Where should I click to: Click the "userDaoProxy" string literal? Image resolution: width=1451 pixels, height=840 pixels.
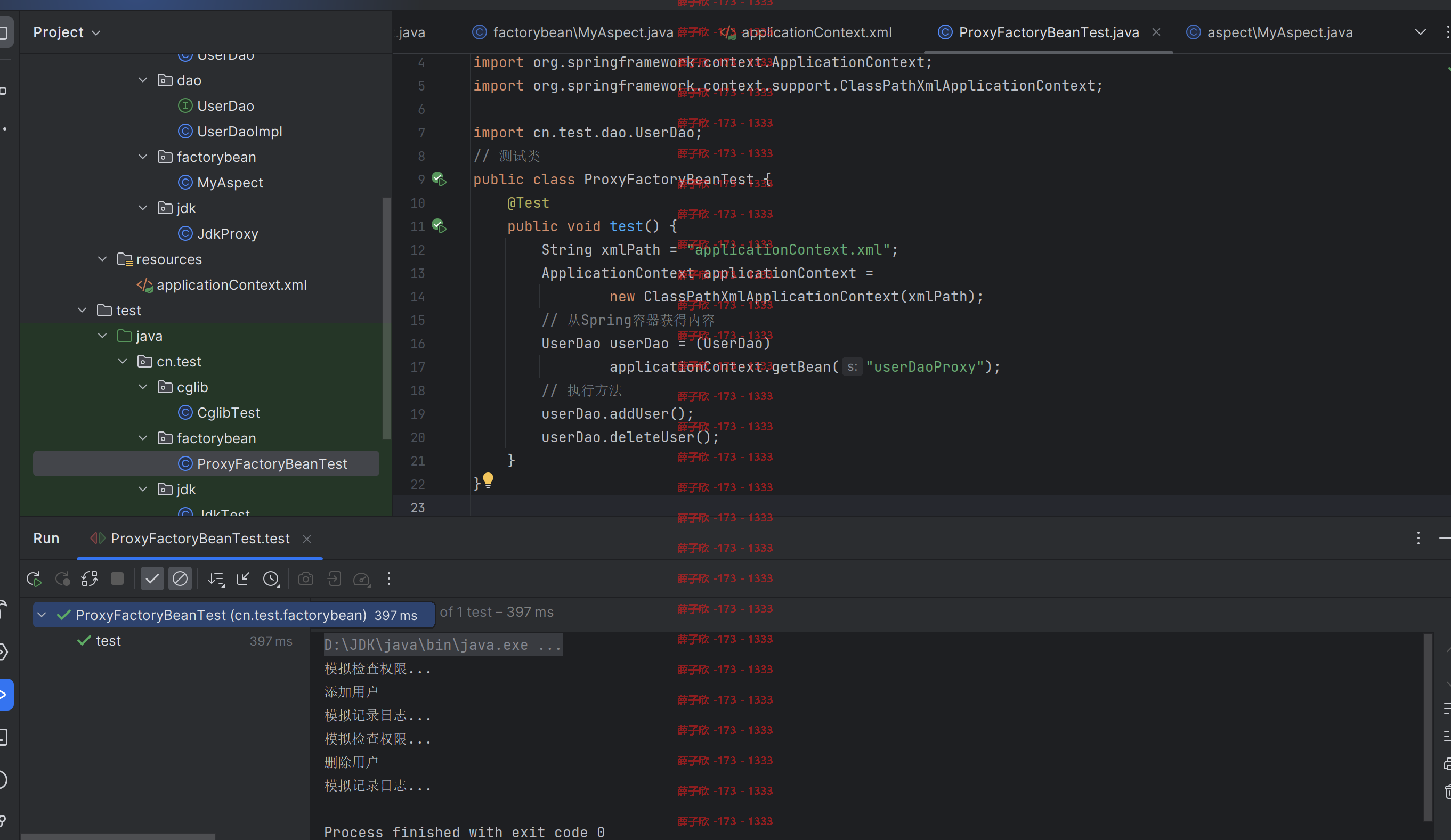click(925, 367)
